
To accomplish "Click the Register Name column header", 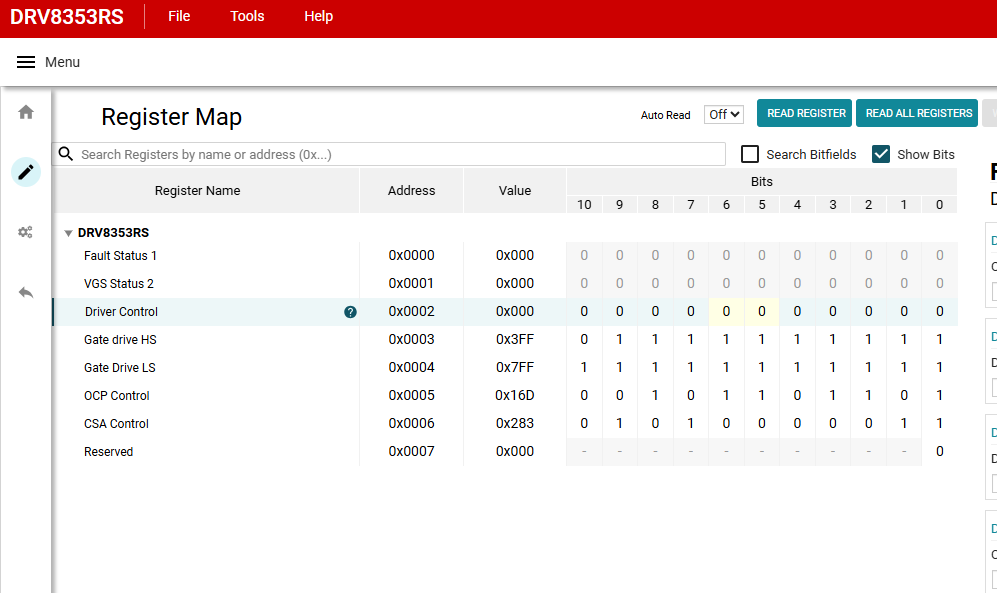I will click(198, 191).
